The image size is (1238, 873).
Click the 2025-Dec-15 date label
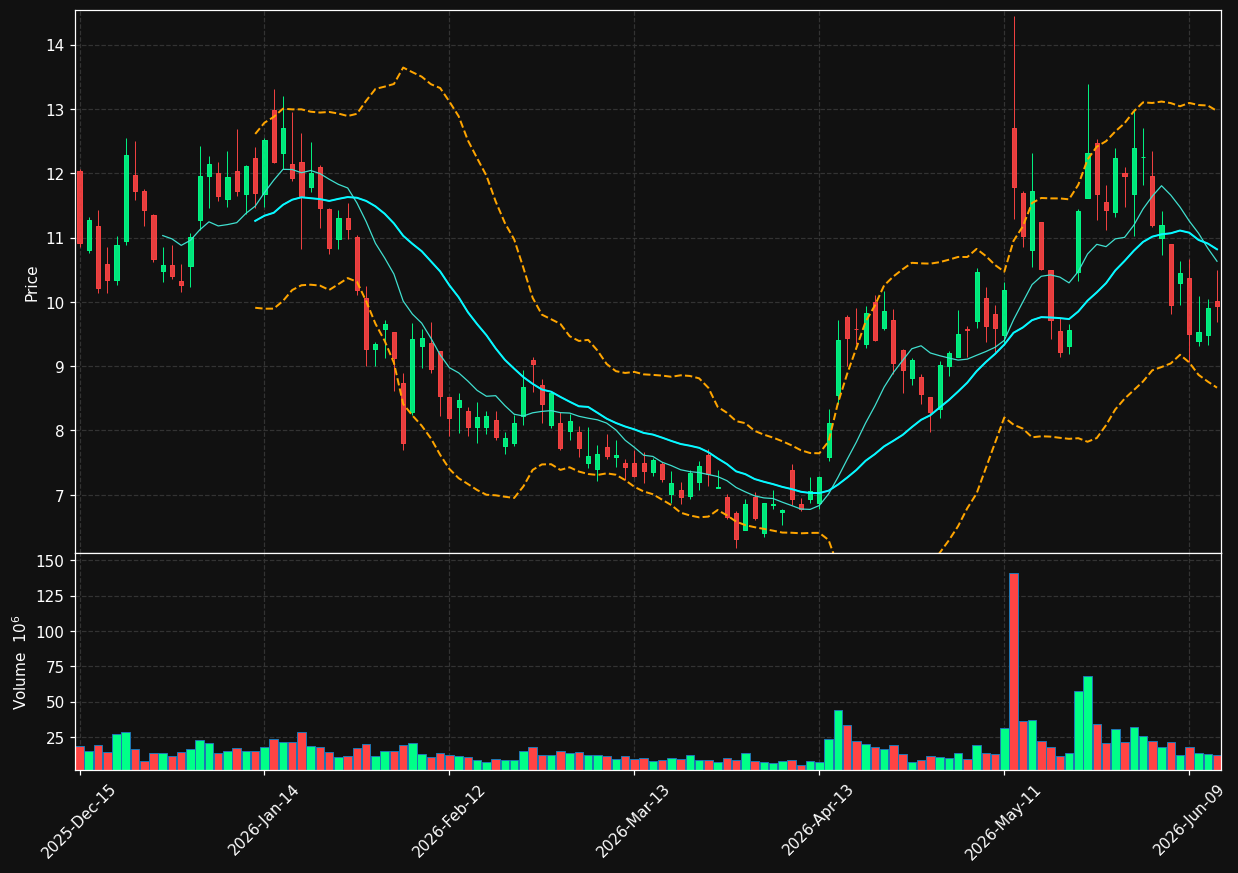pyautogui.click(x=79, y=821)
